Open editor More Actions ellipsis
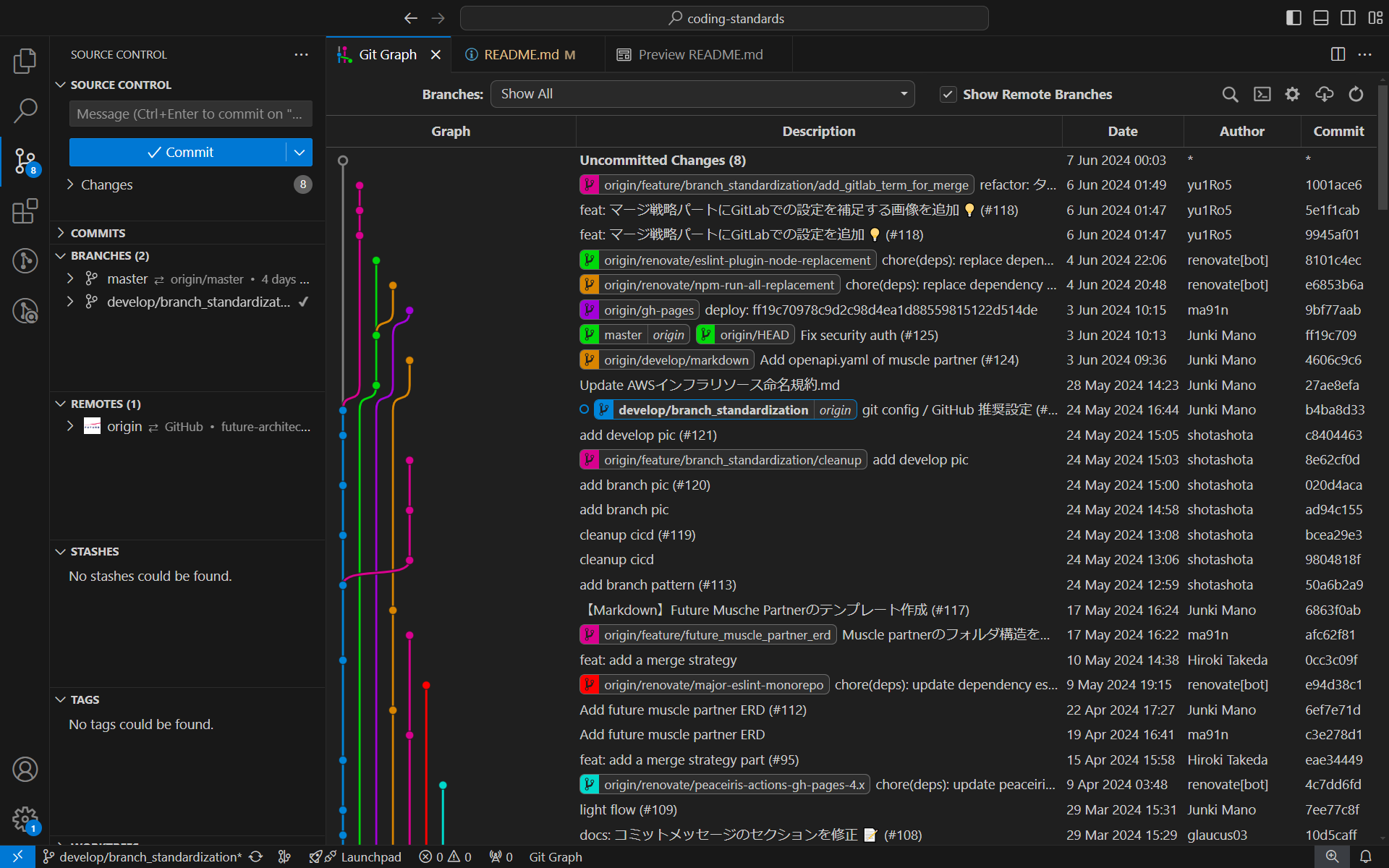 [x=1364, y=54]
